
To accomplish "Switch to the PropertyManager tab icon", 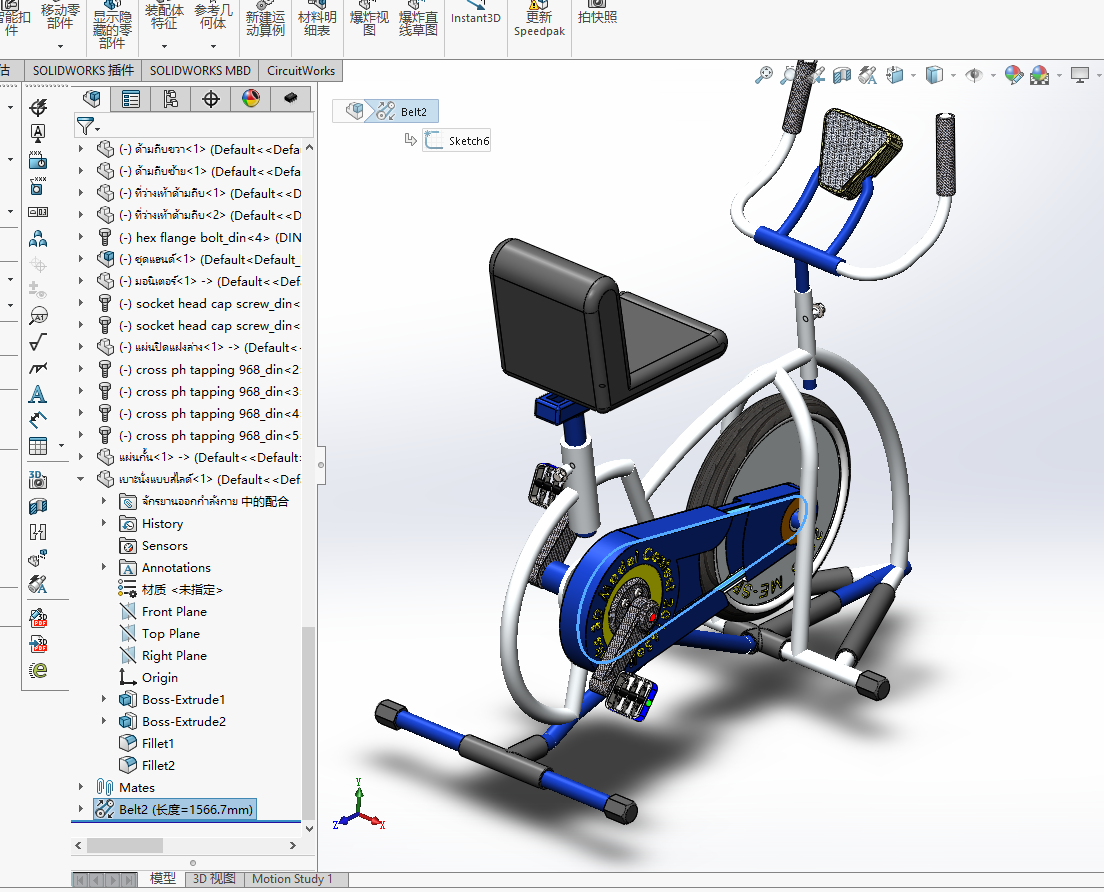I will (131, 98).
